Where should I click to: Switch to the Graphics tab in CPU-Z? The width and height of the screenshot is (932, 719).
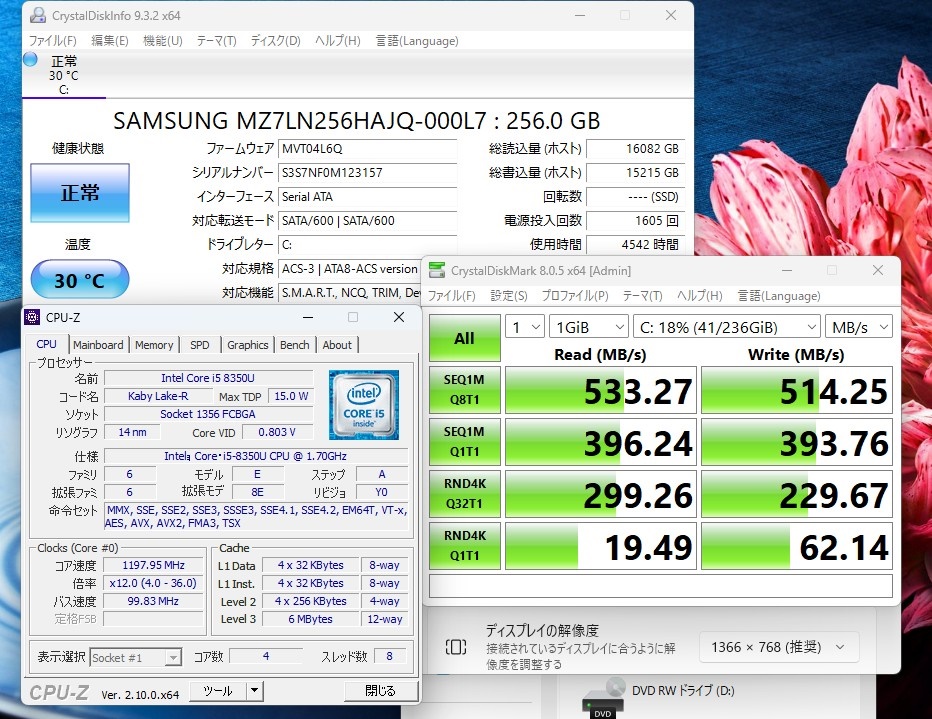(x=247, y=345)
